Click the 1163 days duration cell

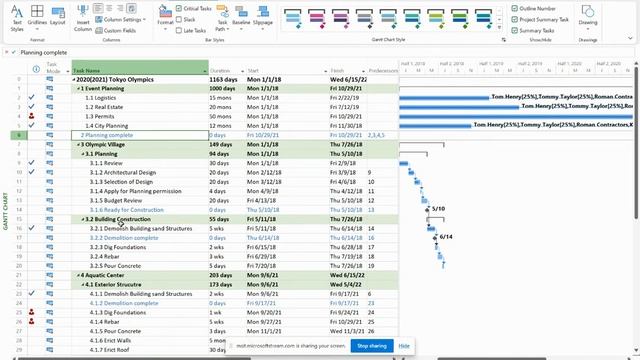pyautogui.click(x=227, y=80)
